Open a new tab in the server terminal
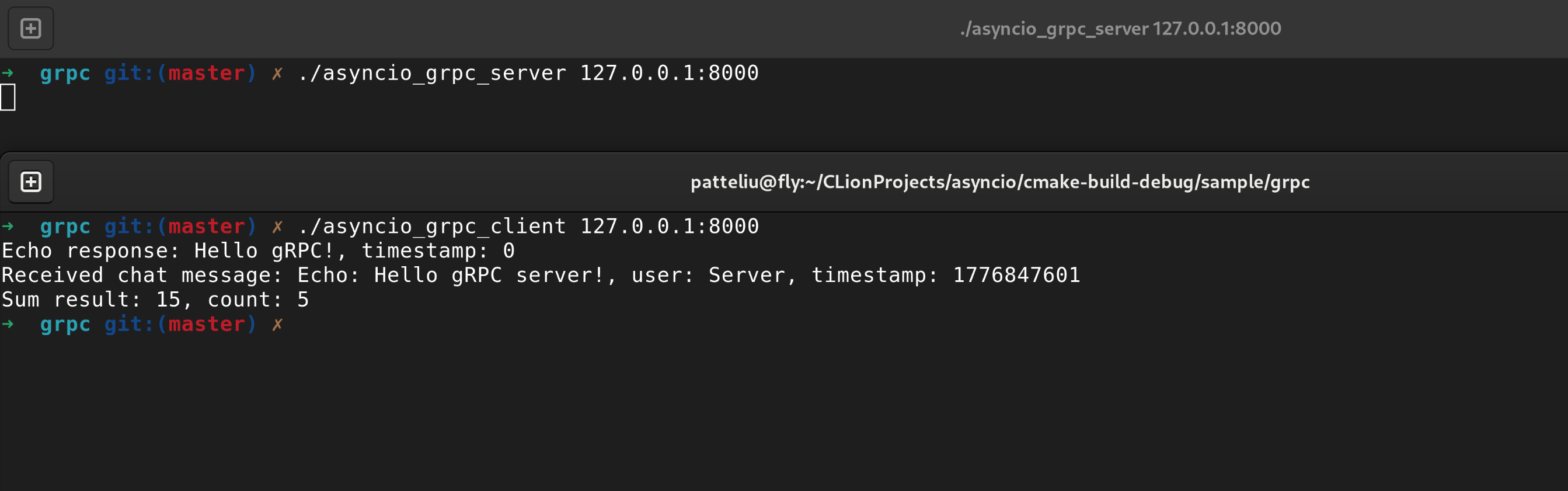The width and height of the screenshot is (1568, 491). click(30, 29)
